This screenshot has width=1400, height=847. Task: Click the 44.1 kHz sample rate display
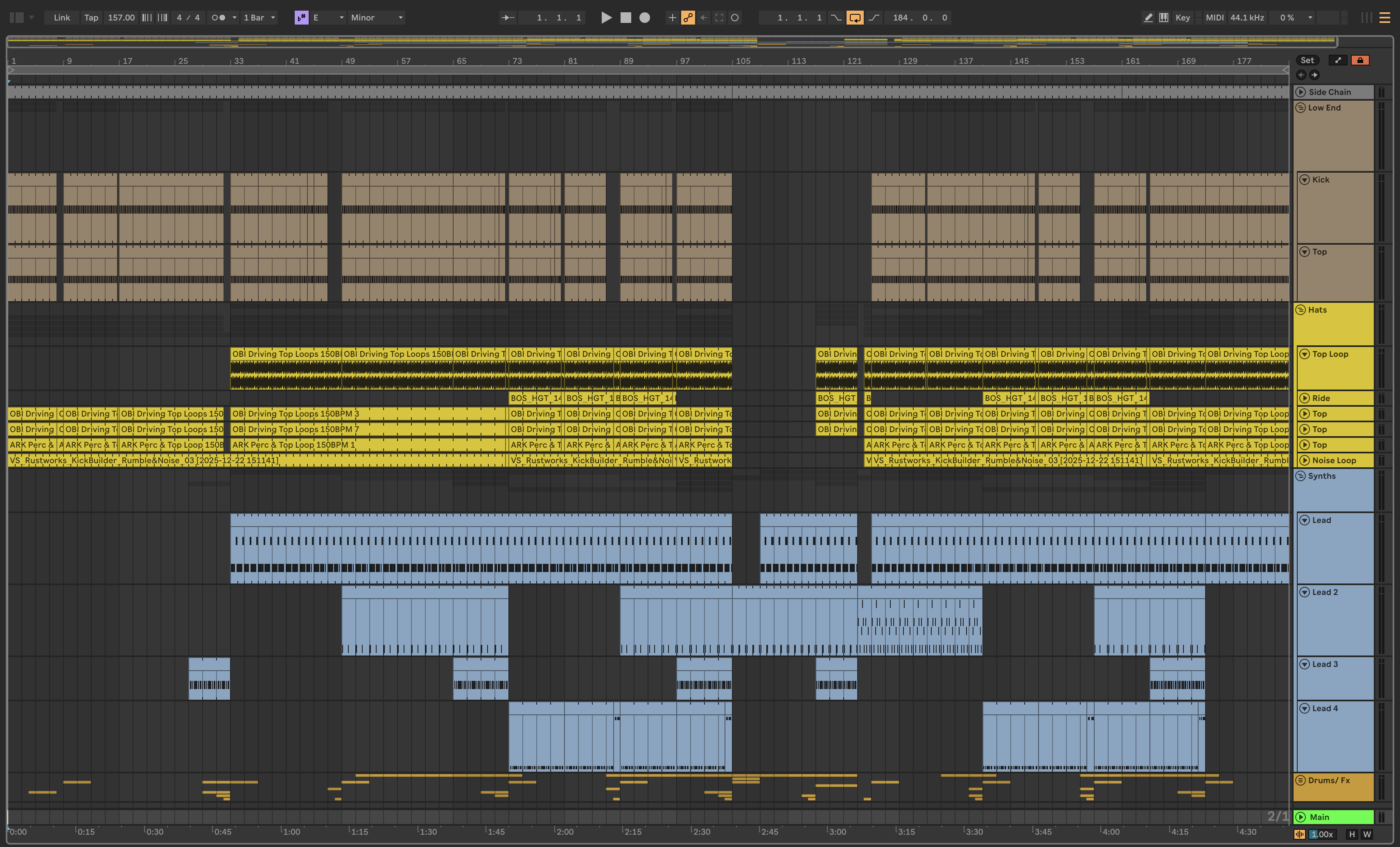(1247, 18)
